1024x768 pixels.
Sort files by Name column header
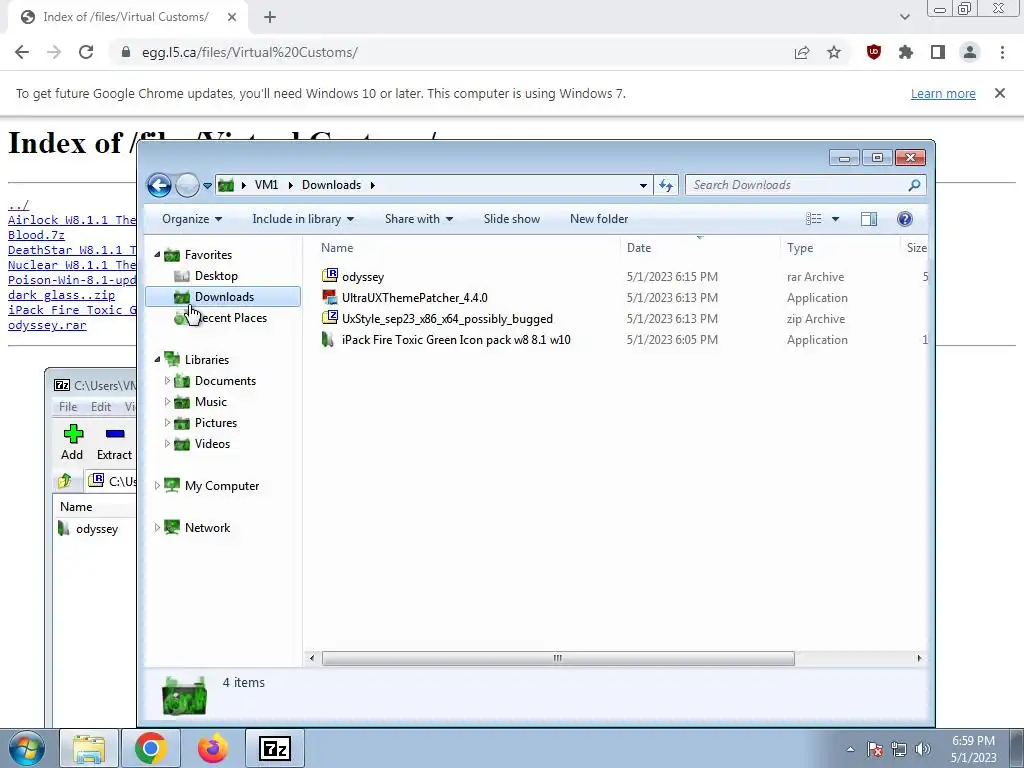point(337,248)
